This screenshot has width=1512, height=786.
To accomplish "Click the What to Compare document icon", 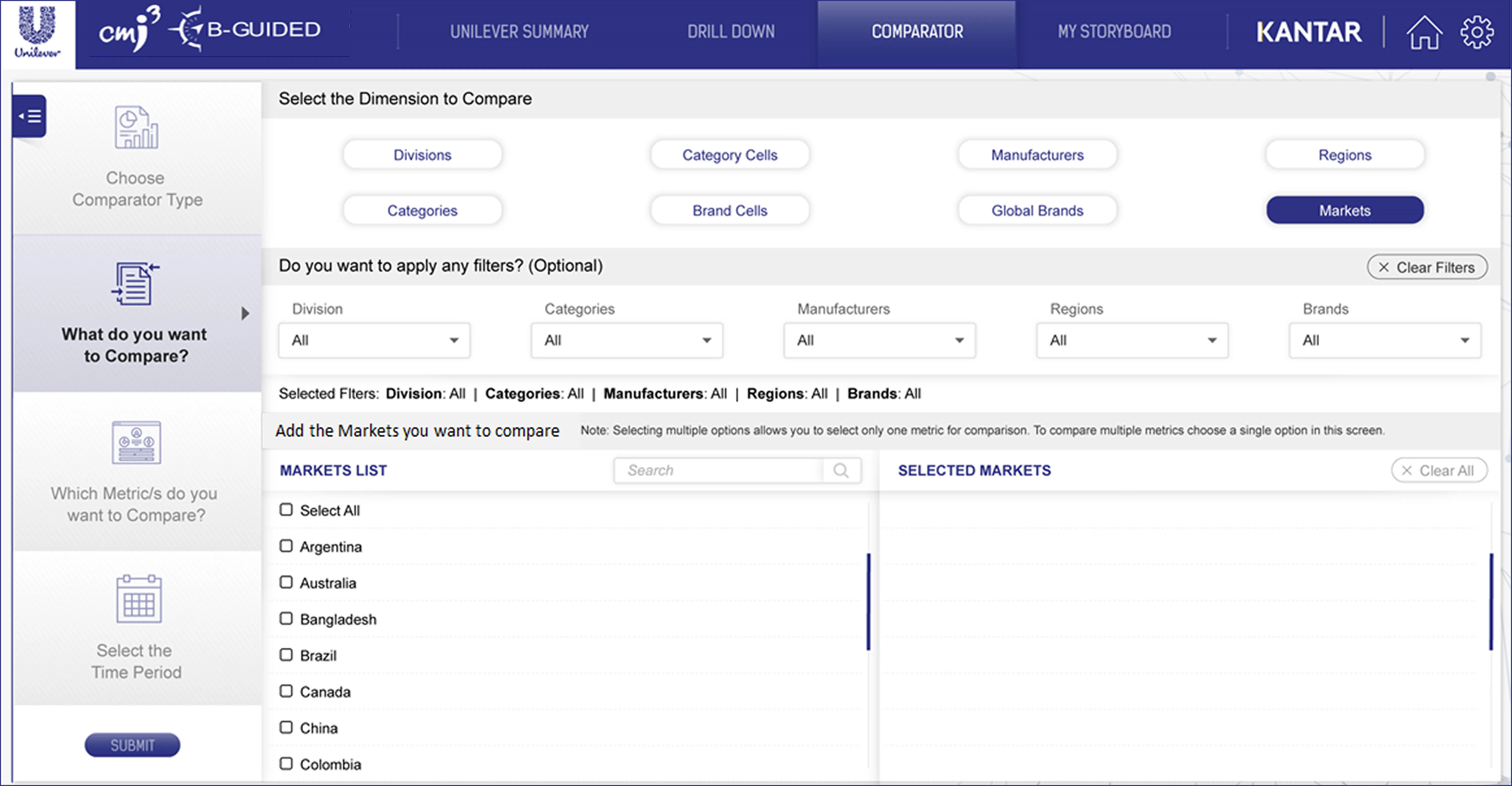I will pyautogui.click(x=136, y=284).
